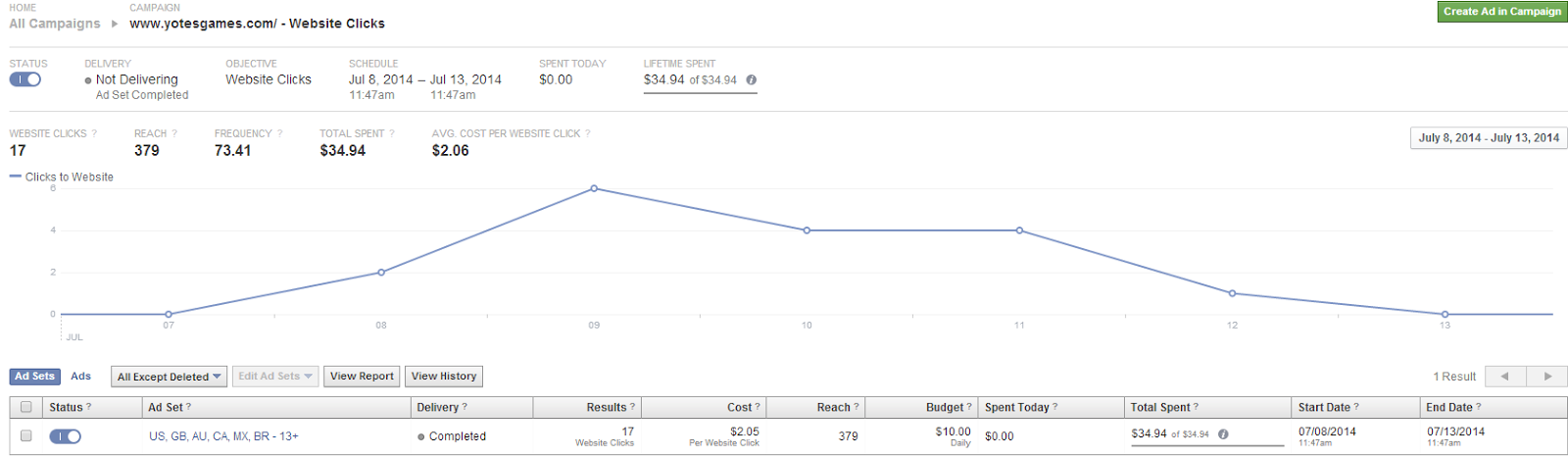Click the chart data point for July 09
Screen dimensions: 1568x457
pyautogui.click(x=594, y=188)
